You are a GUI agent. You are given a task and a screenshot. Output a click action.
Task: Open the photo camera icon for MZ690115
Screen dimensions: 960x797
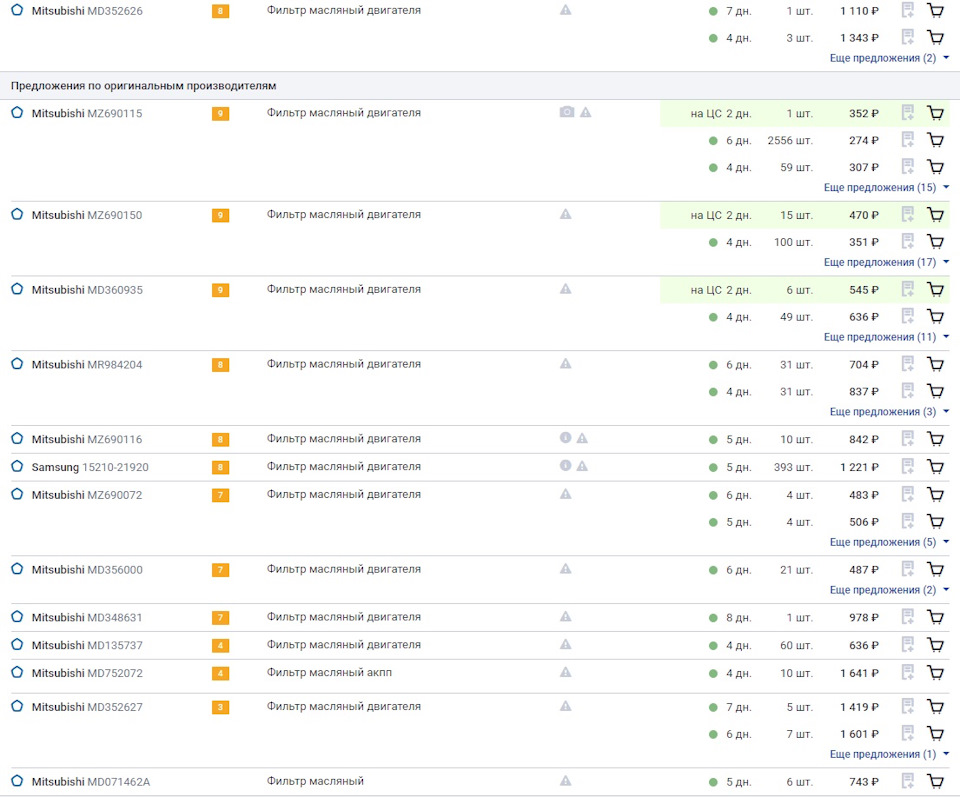[567, 112]
